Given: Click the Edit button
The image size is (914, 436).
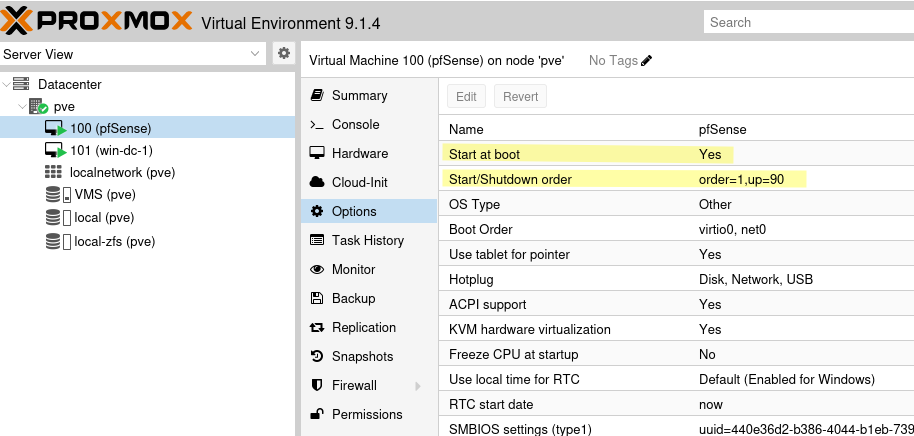Looking at the screenshot, I should coord(466,96).
